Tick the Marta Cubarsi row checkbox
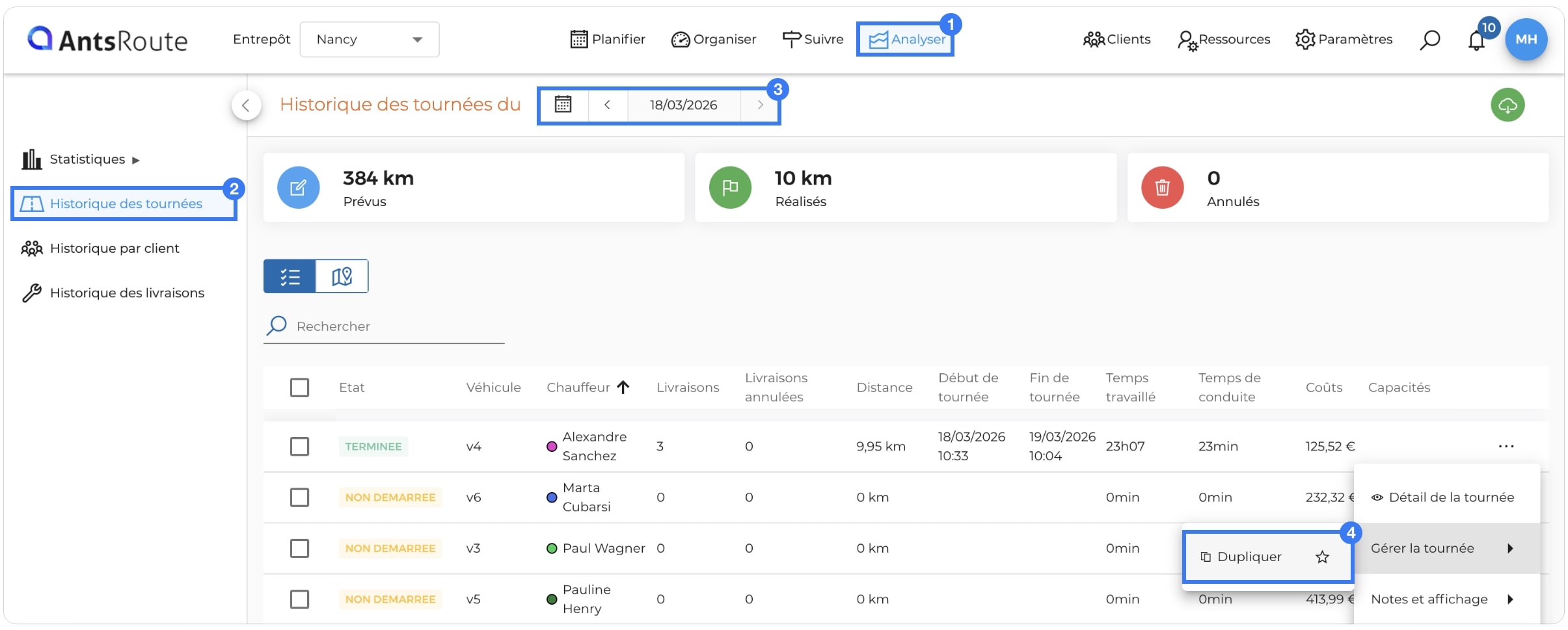 coord(299,497)
